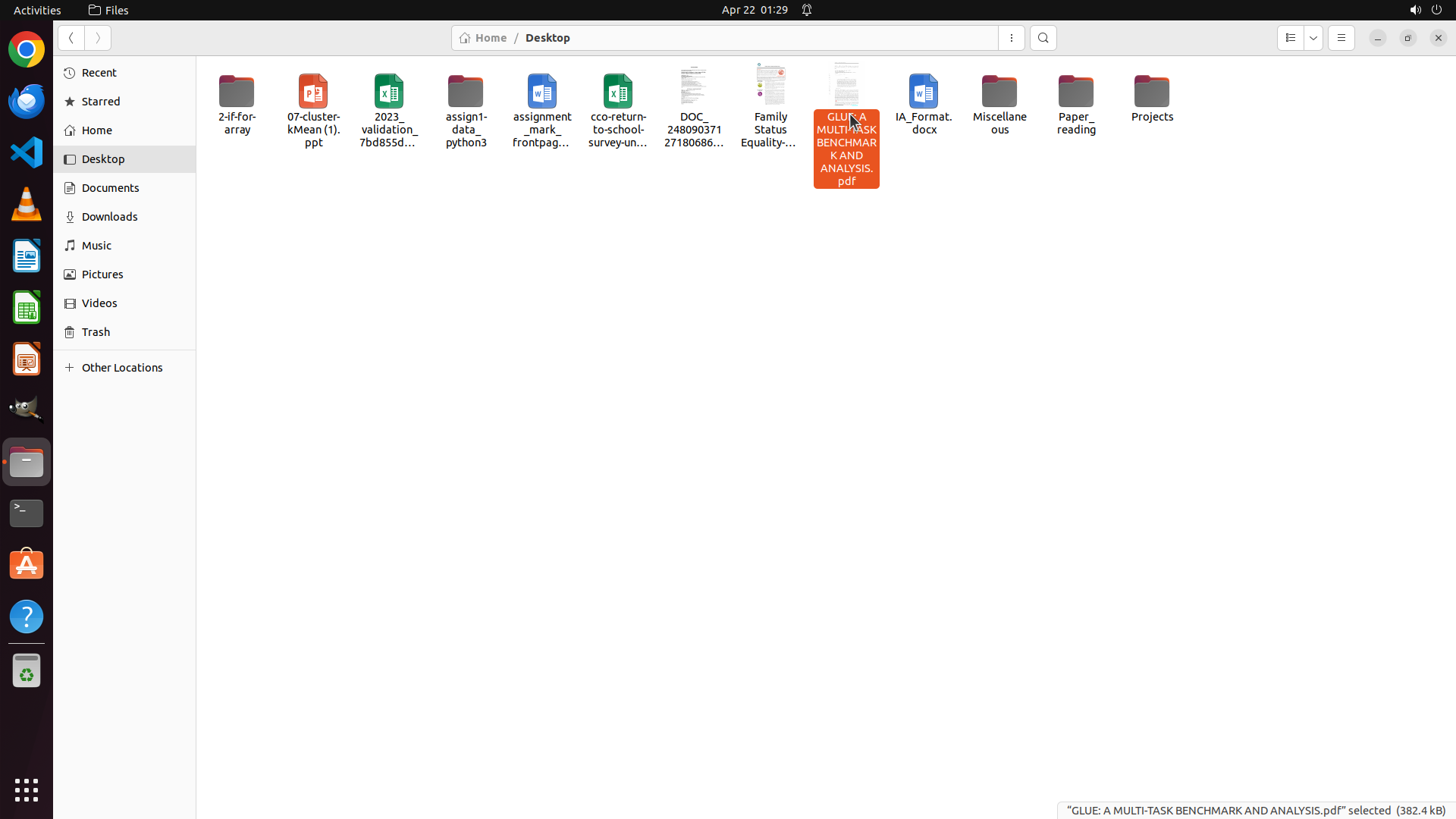Select the Family Status Equality PDF thumbnail
Viewport: 1456px width, 819px height.
tap(770, 85)
